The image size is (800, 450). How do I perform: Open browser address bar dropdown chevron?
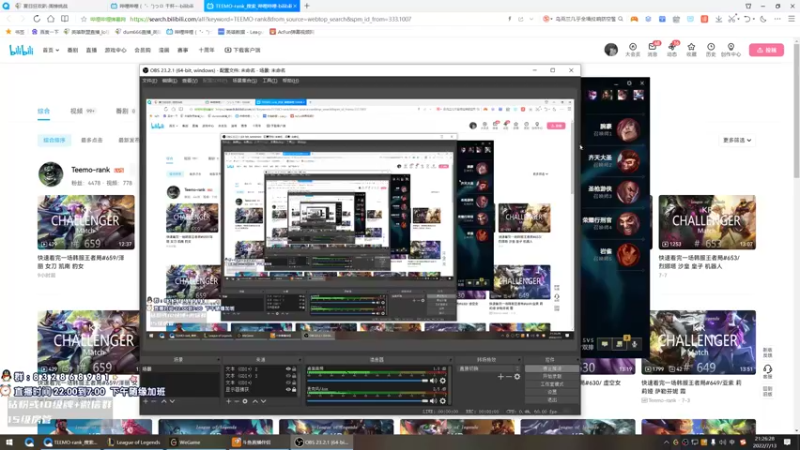tap(531, 19)
